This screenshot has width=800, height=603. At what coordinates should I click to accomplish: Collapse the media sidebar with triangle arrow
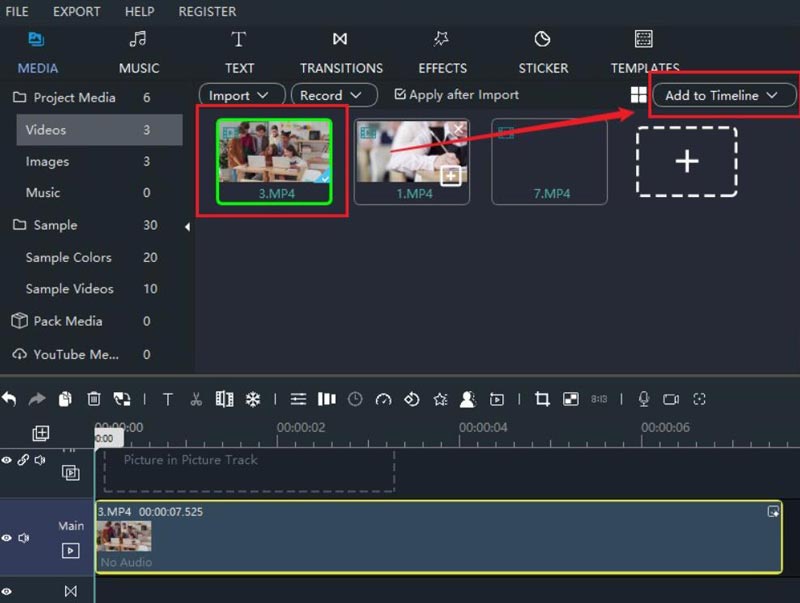click(x=187, y=227)
